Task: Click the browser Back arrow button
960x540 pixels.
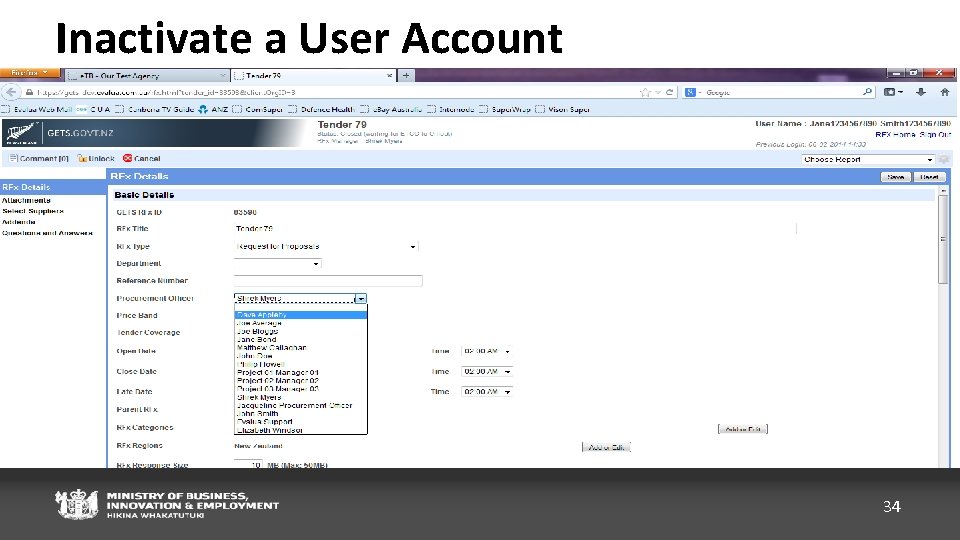Action: tap(10, 92)
